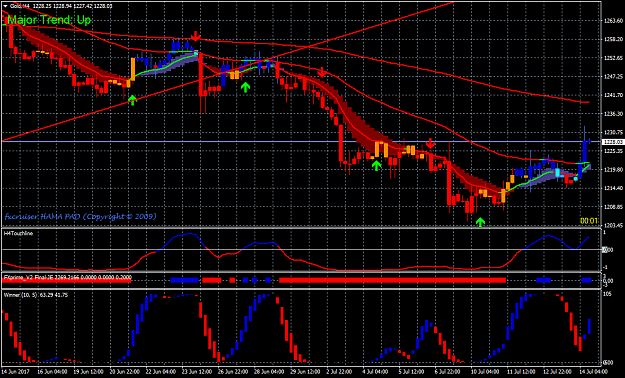This screenshot has height=378, width=625.
Task: Click the 28 Jun 04:00 time label
Action: coord(269,372)
